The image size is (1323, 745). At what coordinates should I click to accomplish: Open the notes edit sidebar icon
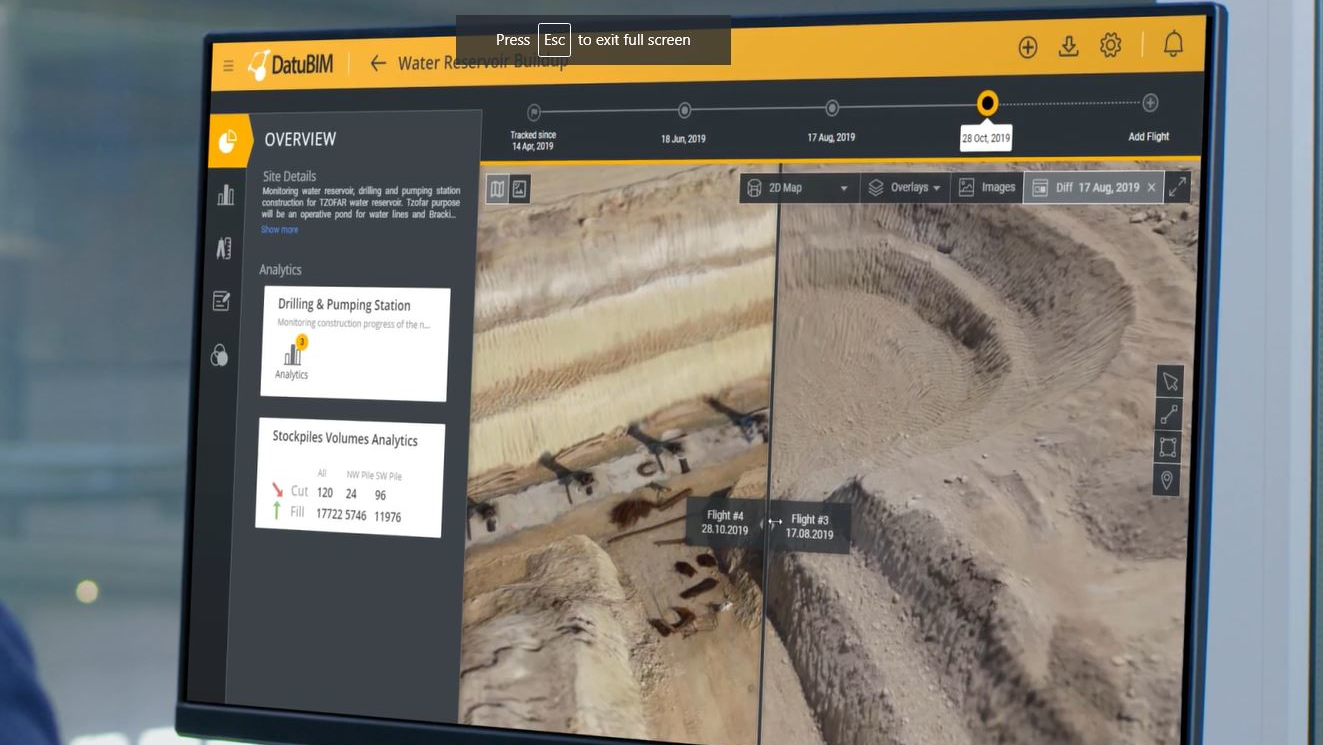coord(222,301)
